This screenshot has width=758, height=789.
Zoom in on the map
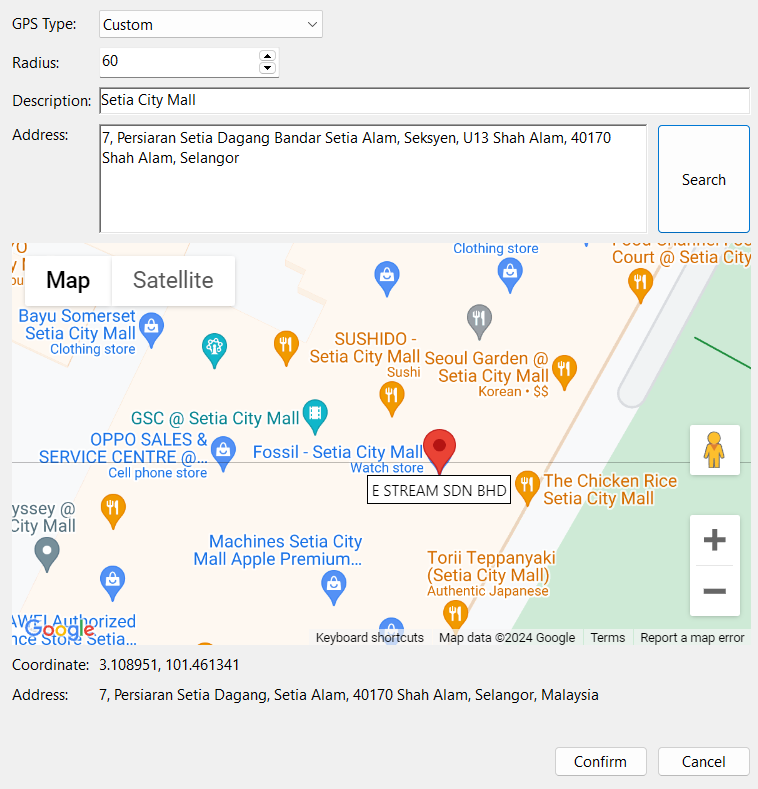714,540
